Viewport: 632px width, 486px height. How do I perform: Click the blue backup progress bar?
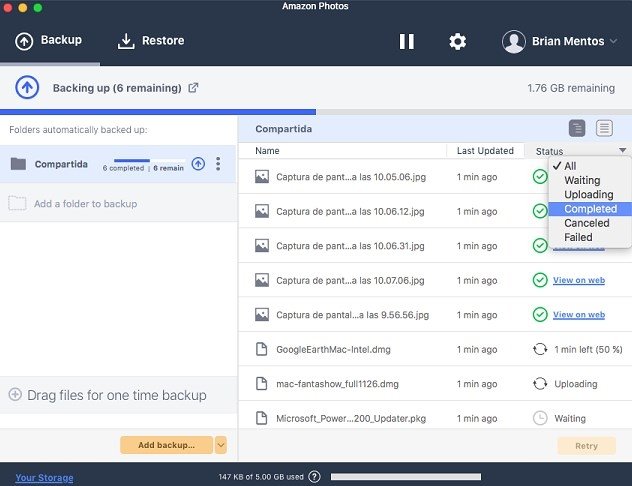[x=158, y=112]
